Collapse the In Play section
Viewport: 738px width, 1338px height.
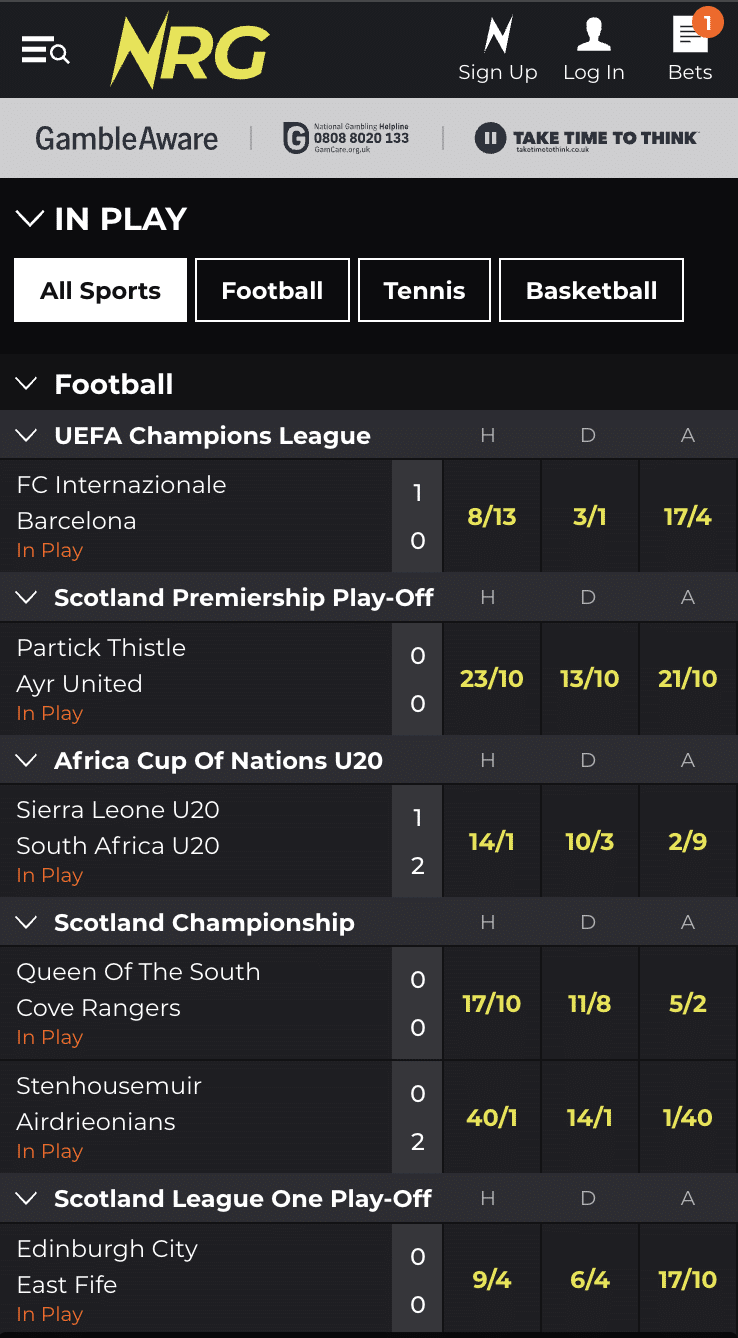pyautogui.click(x=30, y=219)
